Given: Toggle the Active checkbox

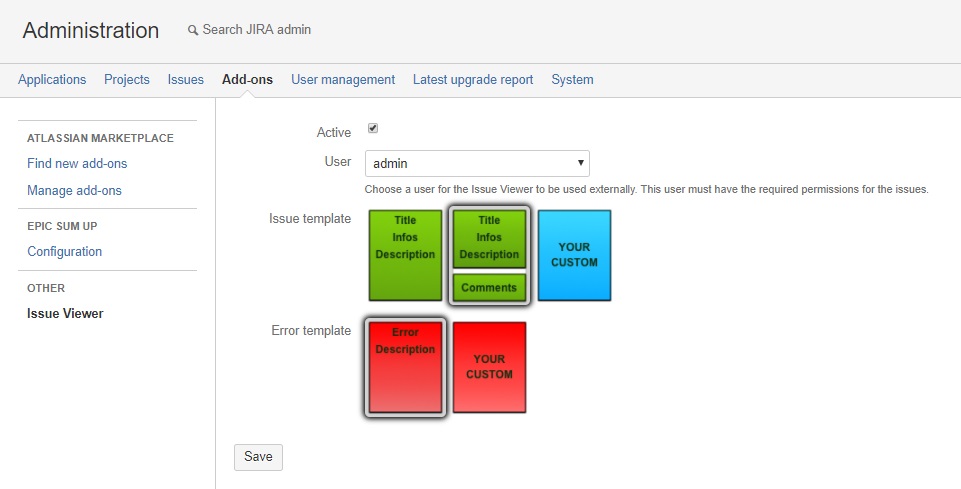Looking at the screenshot, I should tap(373, 129).
